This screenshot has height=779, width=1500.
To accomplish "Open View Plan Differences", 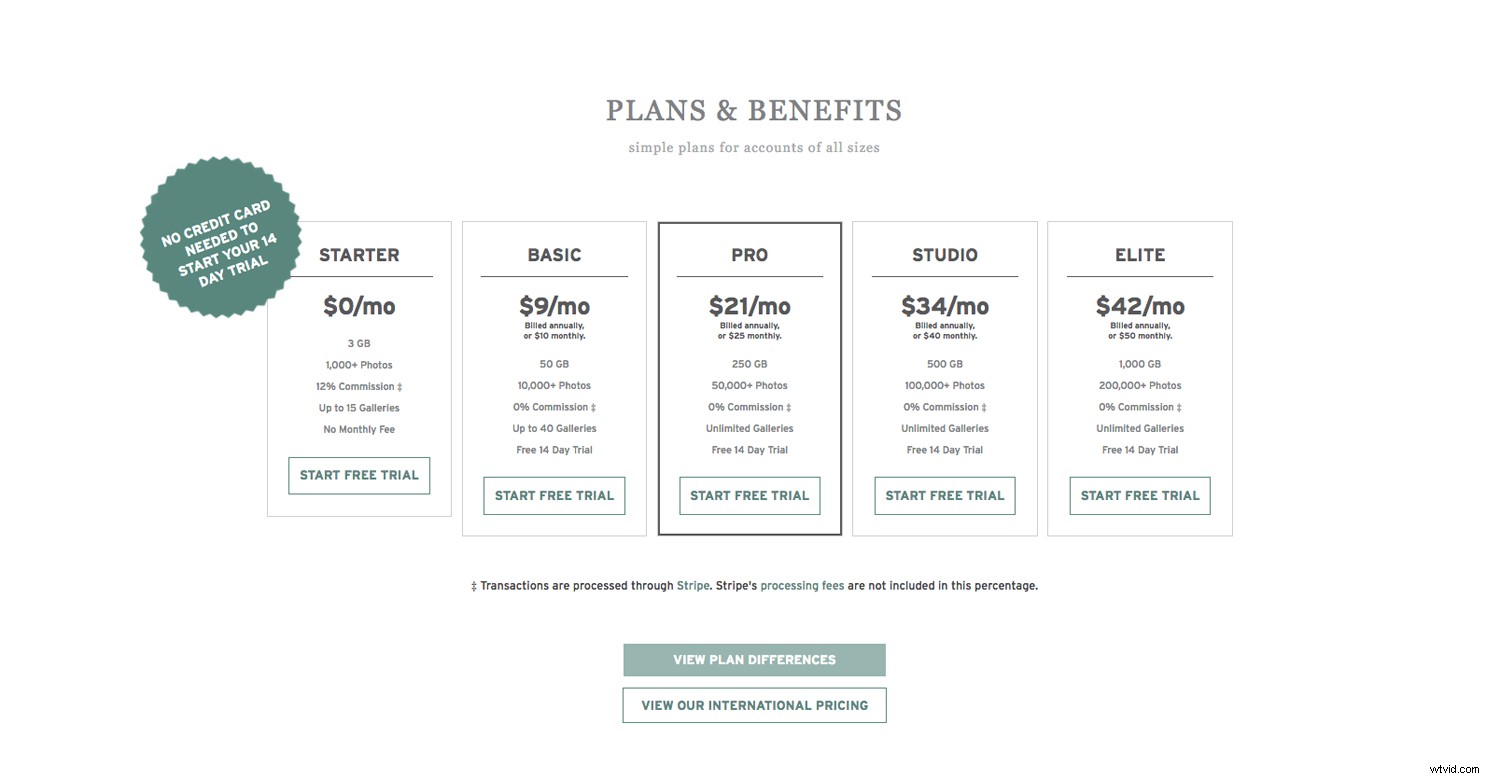I will (754, 659).
